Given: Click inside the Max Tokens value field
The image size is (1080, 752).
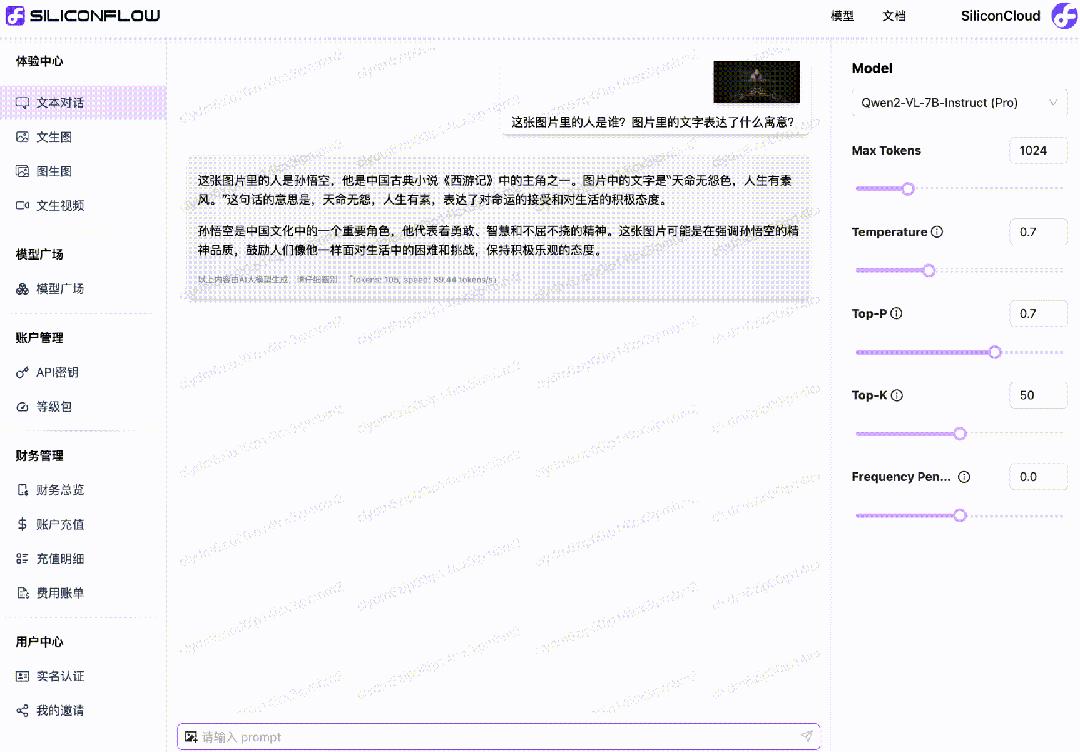Looking at the screenshot, I should click(1037, 150).
